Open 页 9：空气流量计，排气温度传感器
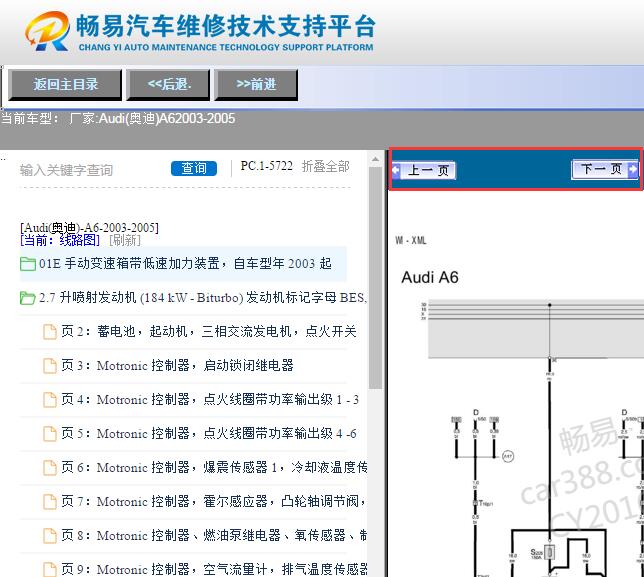The width and height of the screenshot is (644, 577). click(x=214, y=570)
